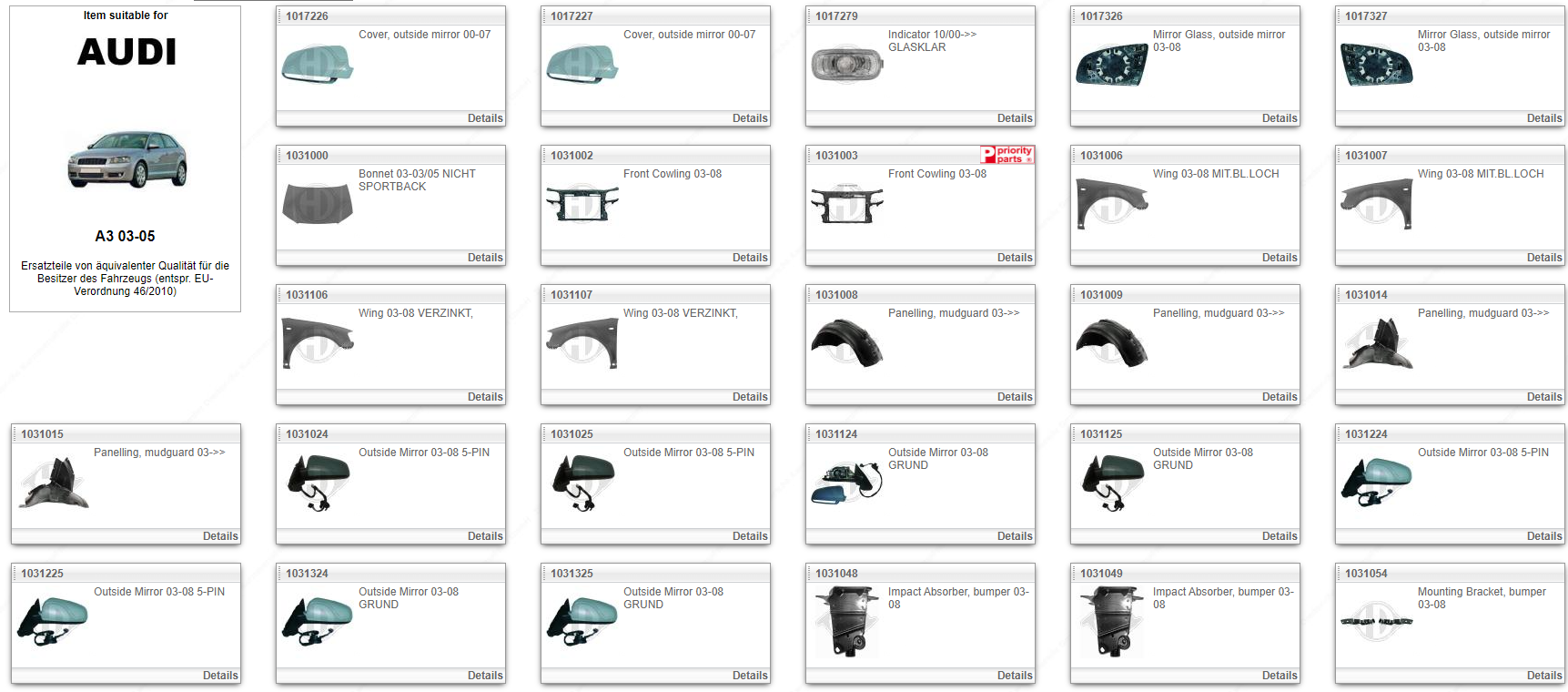Click wing thumbnail for 1031006
Screen dimensions: 1568x692
pyautogui.click(x=1111, y=204)
